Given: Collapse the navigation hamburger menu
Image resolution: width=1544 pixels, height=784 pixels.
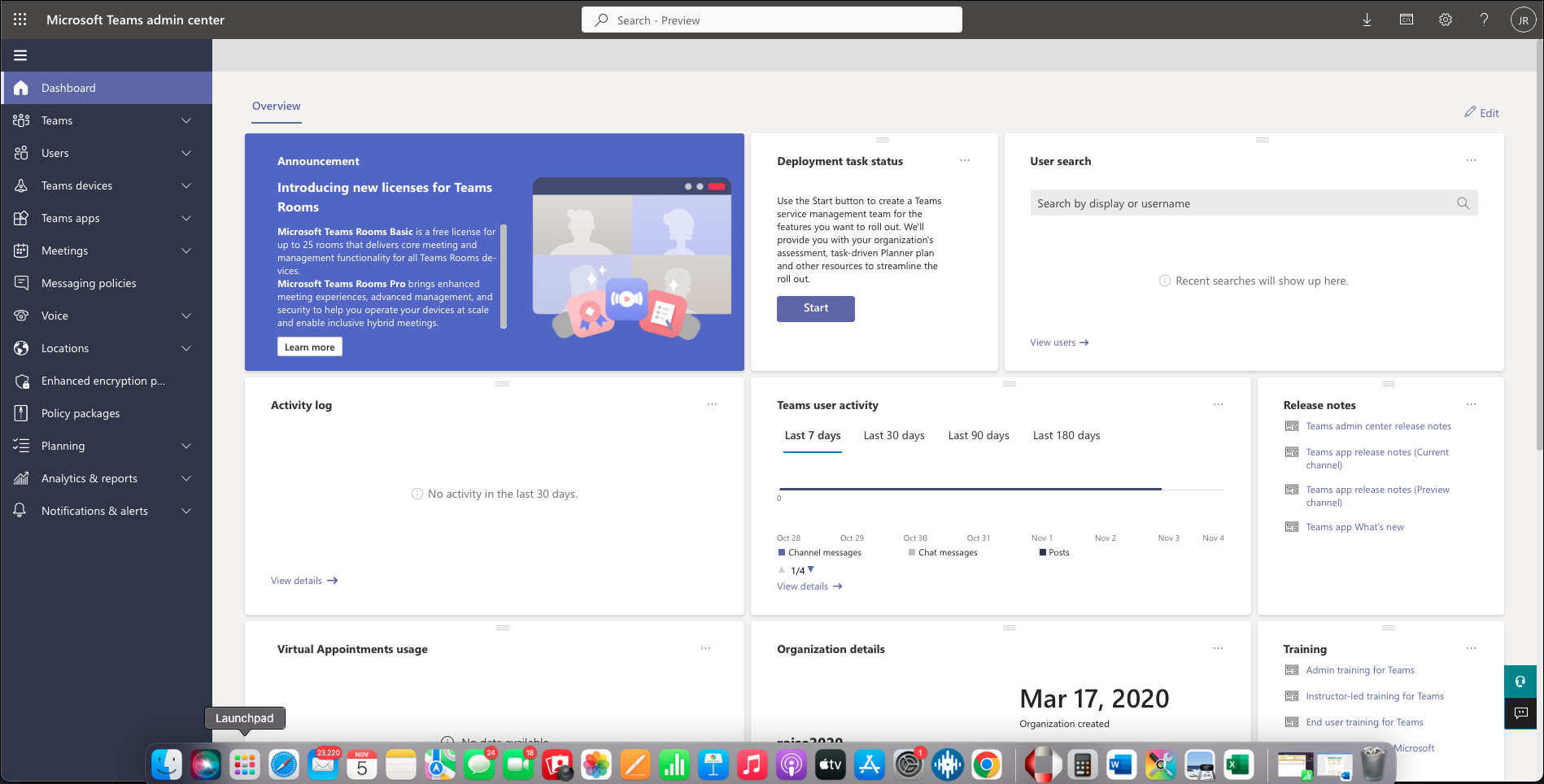Looking at the screenshot, I should (x=20, y=55).
